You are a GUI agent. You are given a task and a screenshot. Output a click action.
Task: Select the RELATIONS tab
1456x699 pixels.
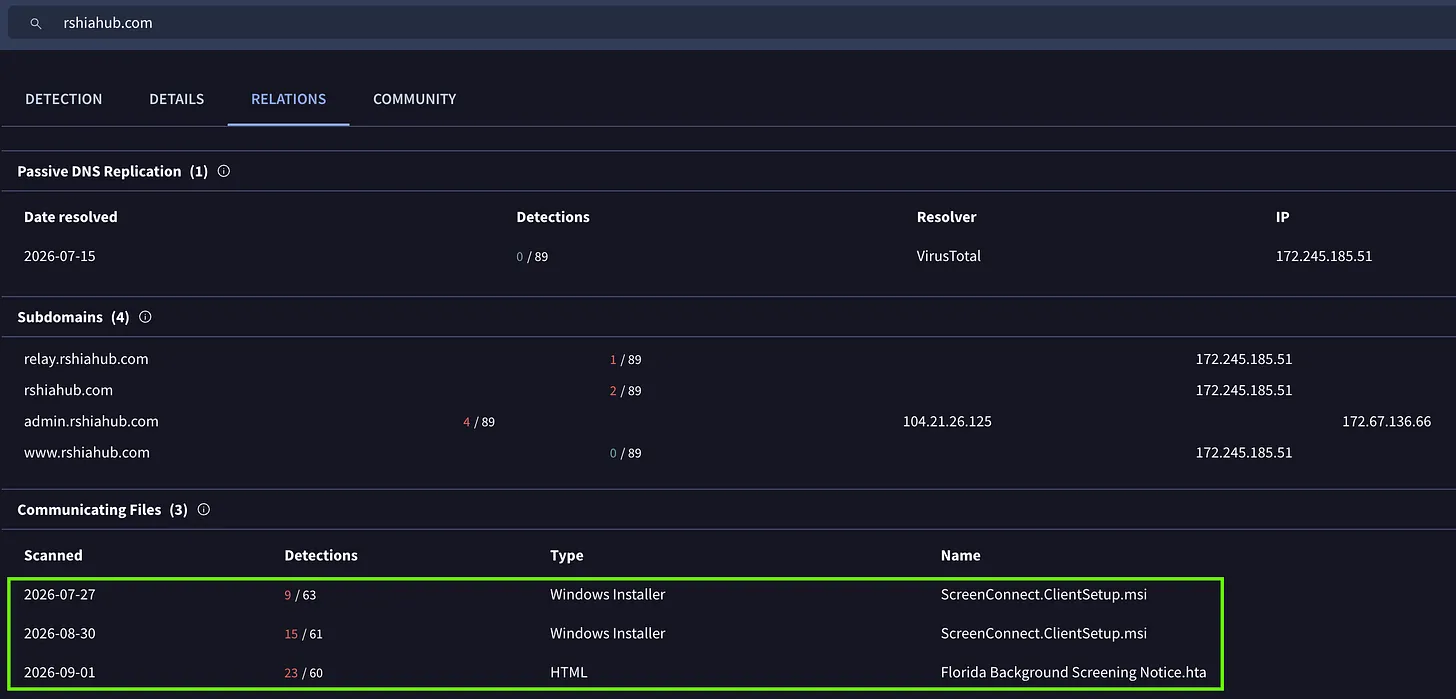(x=289, y=99)
